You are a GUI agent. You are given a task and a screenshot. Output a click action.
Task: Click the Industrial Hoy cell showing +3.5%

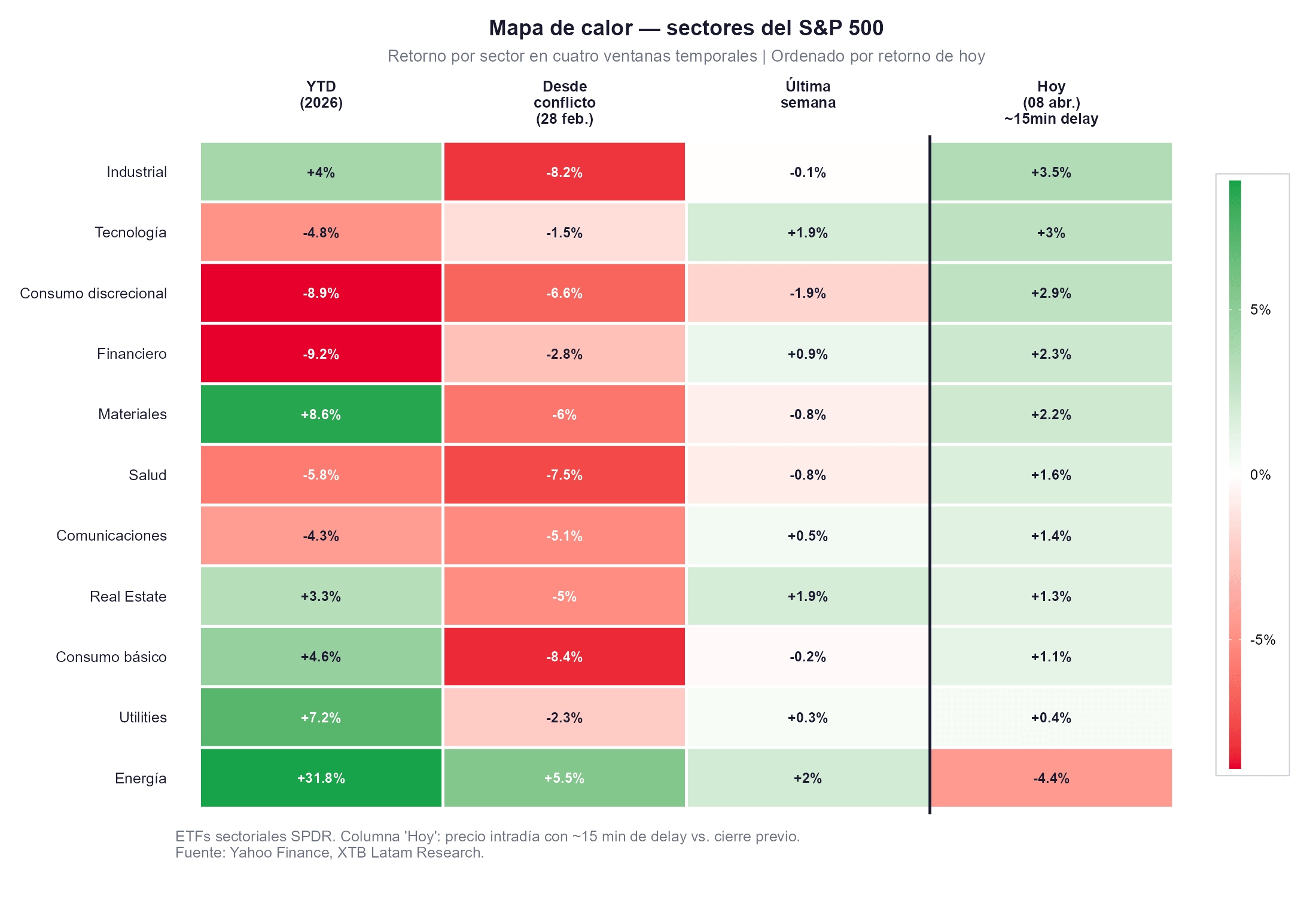1051,172
